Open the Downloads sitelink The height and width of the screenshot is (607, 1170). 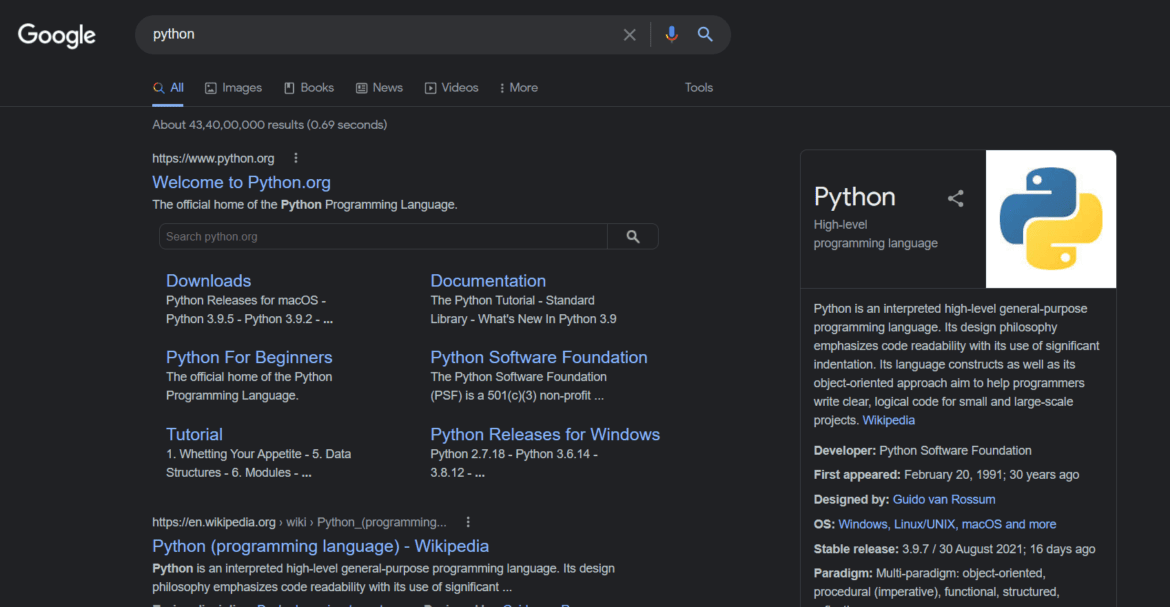[208, 281]
